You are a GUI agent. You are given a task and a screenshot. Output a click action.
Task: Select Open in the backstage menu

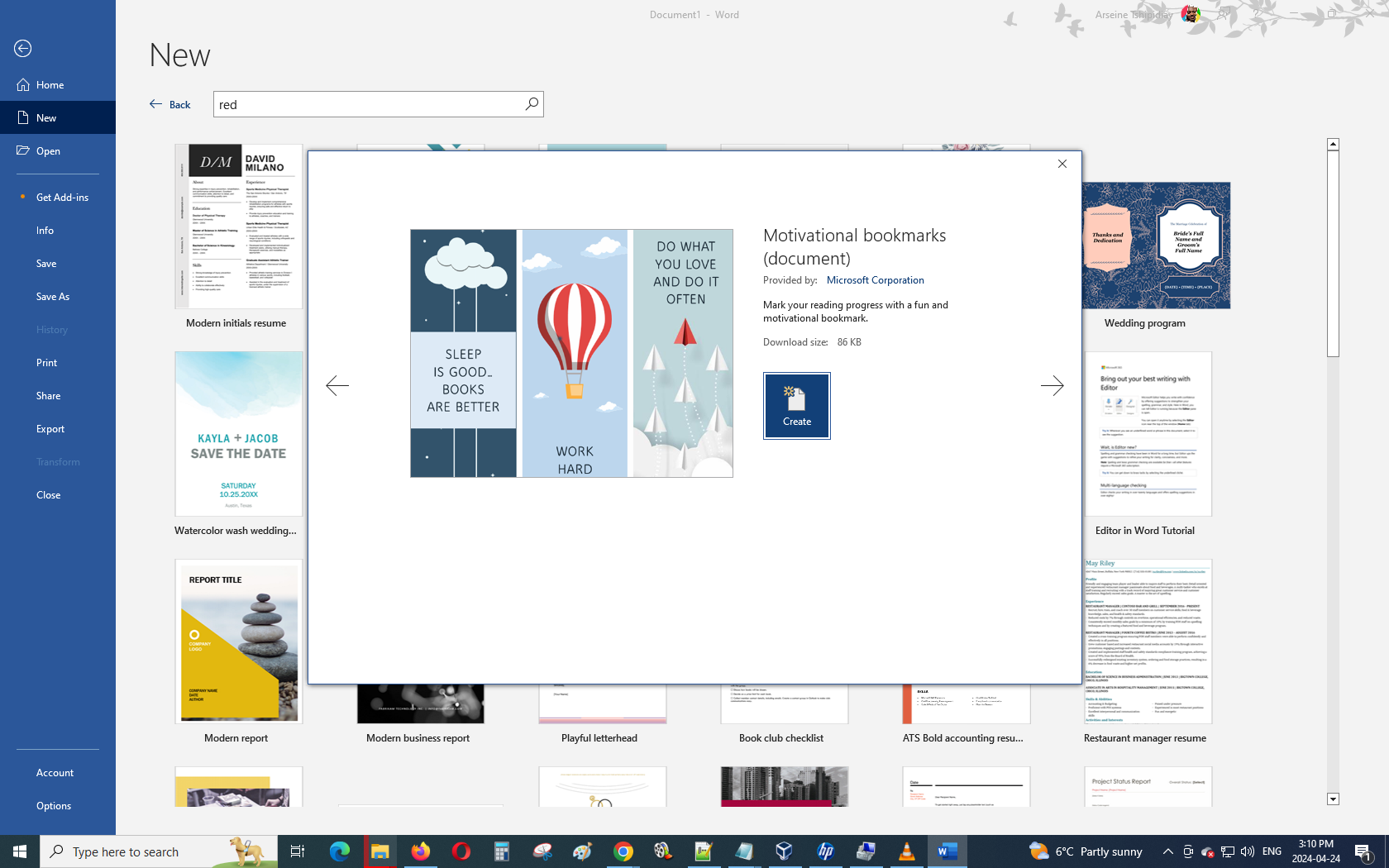pyautogui.click(x=48, y=151)
